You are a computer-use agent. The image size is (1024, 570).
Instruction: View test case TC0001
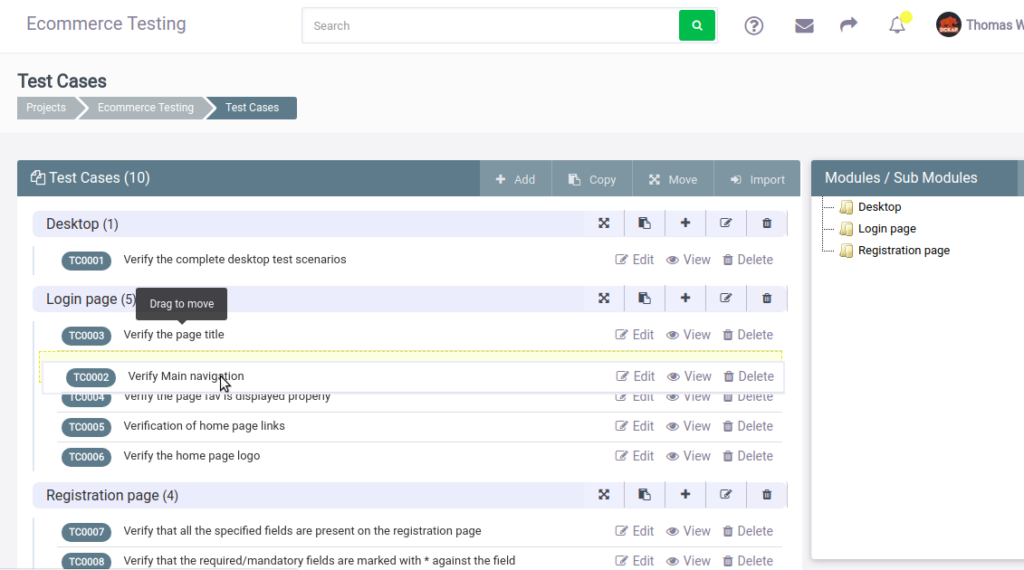(688, 260)
